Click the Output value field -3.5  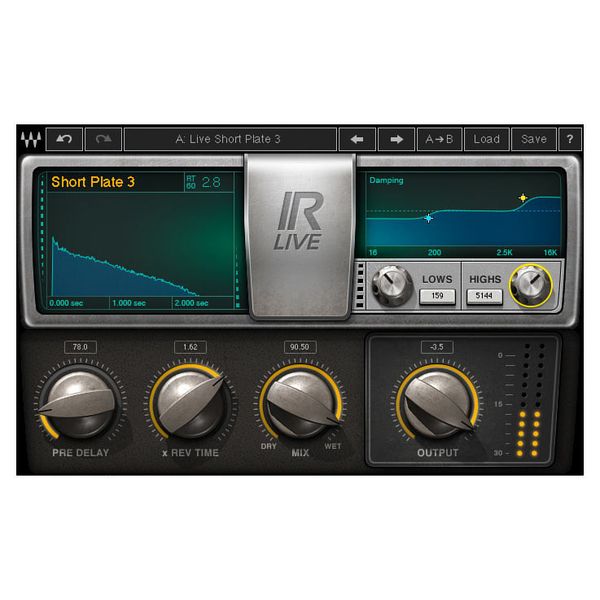437,347
